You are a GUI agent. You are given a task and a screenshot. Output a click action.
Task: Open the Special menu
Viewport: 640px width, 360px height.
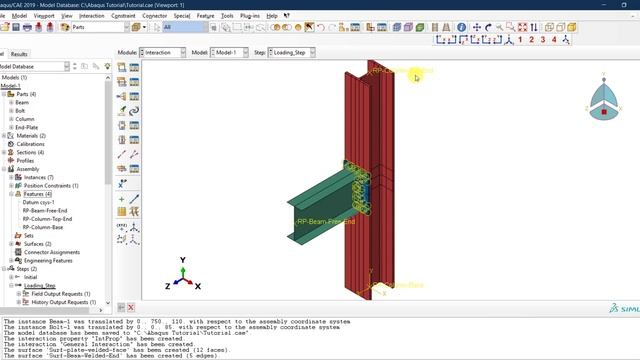182,16
